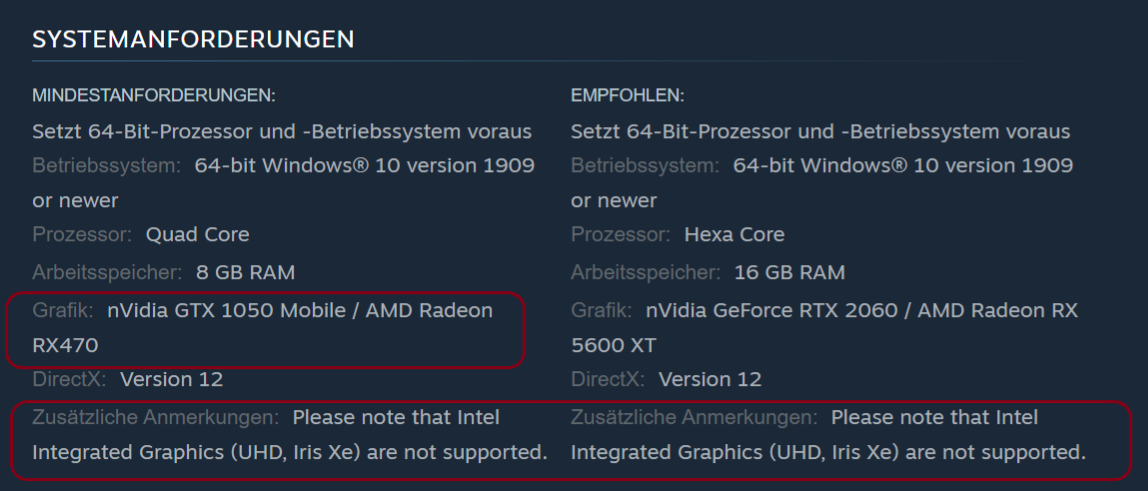Click the RX470 text

(x=65, y=345)
